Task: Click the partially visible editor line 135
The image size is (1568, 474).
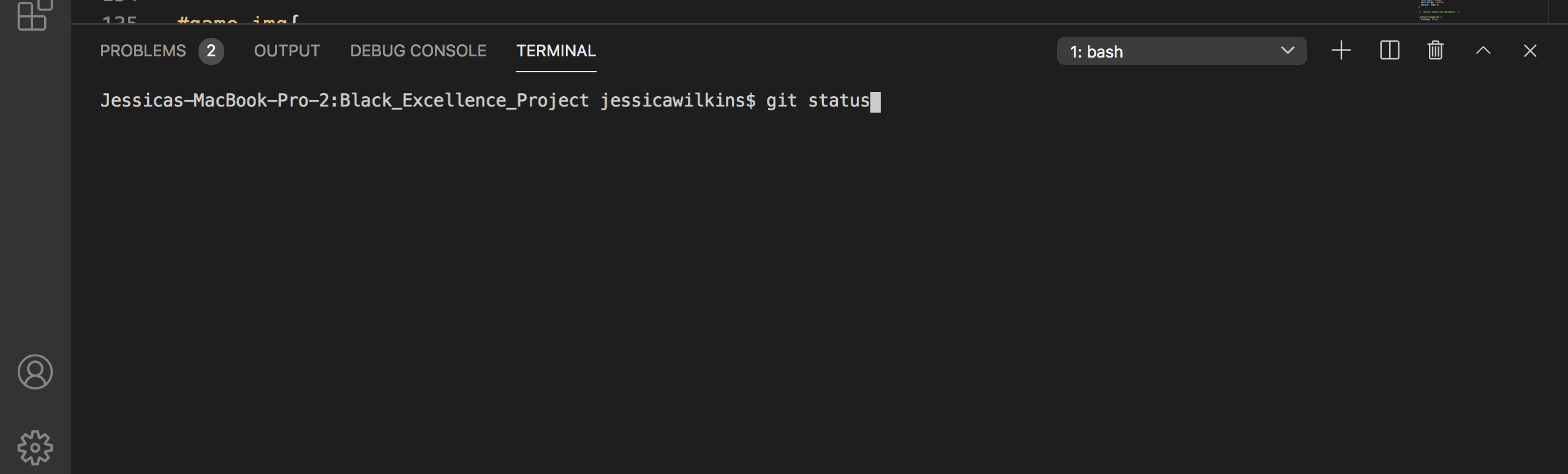Action: (239, 20)
